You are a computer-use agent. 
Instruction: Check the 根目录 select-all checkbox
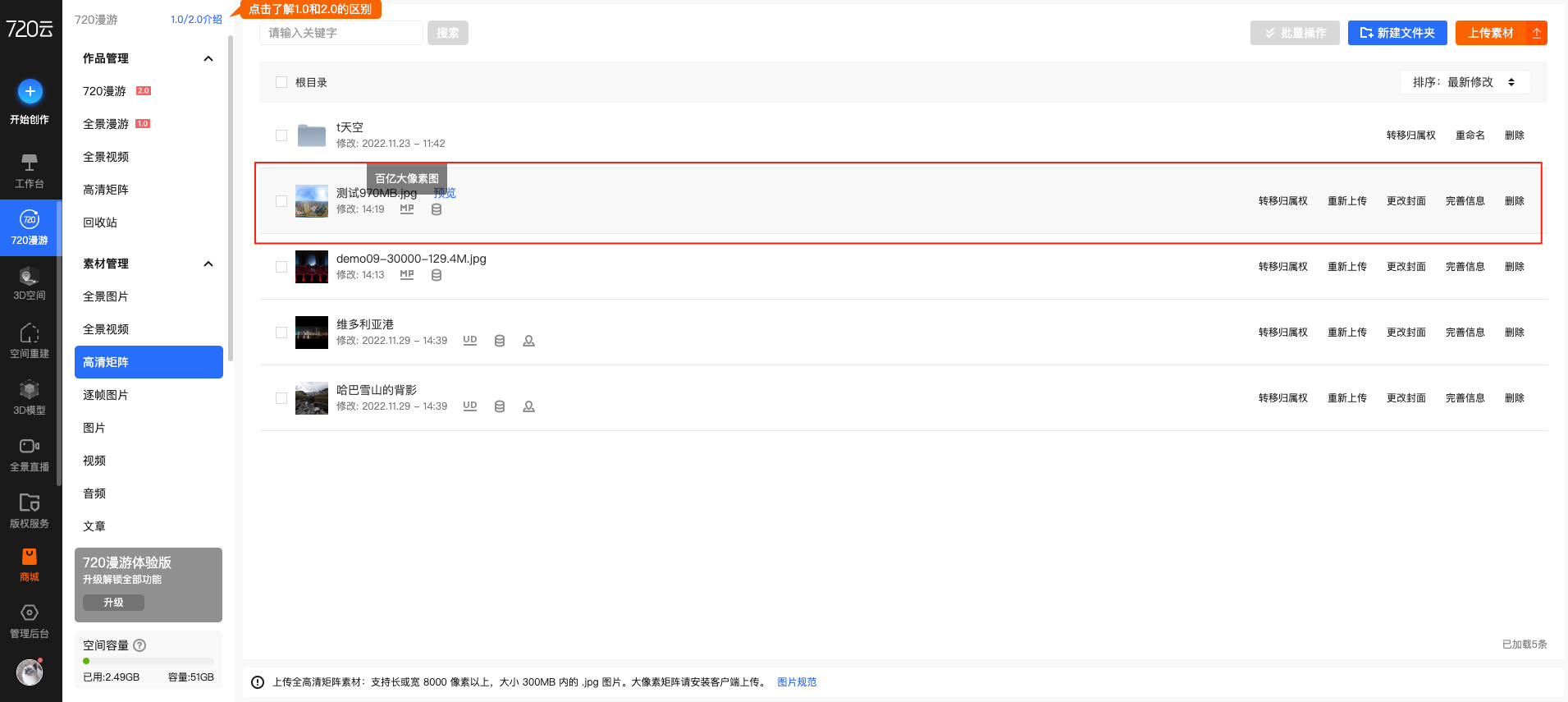pyautogui.click(x=281, y=82)
